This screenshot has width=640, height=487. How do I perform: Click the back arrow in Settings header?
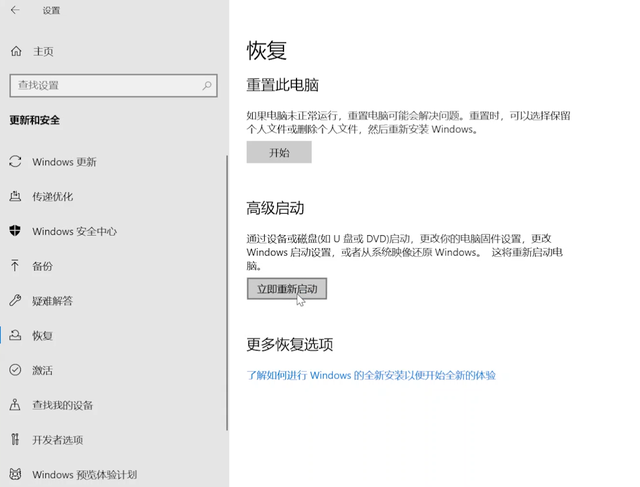[x=15, y=11]
